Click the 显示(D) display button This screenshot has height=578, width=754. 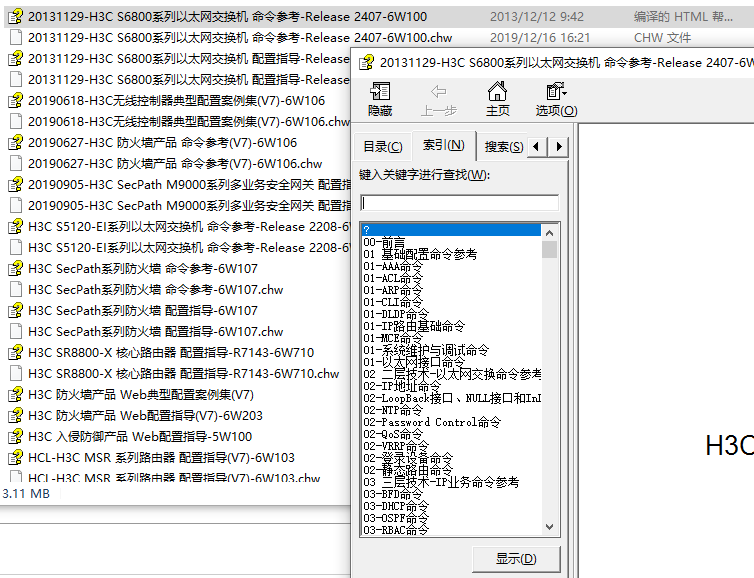coord(516,559)
